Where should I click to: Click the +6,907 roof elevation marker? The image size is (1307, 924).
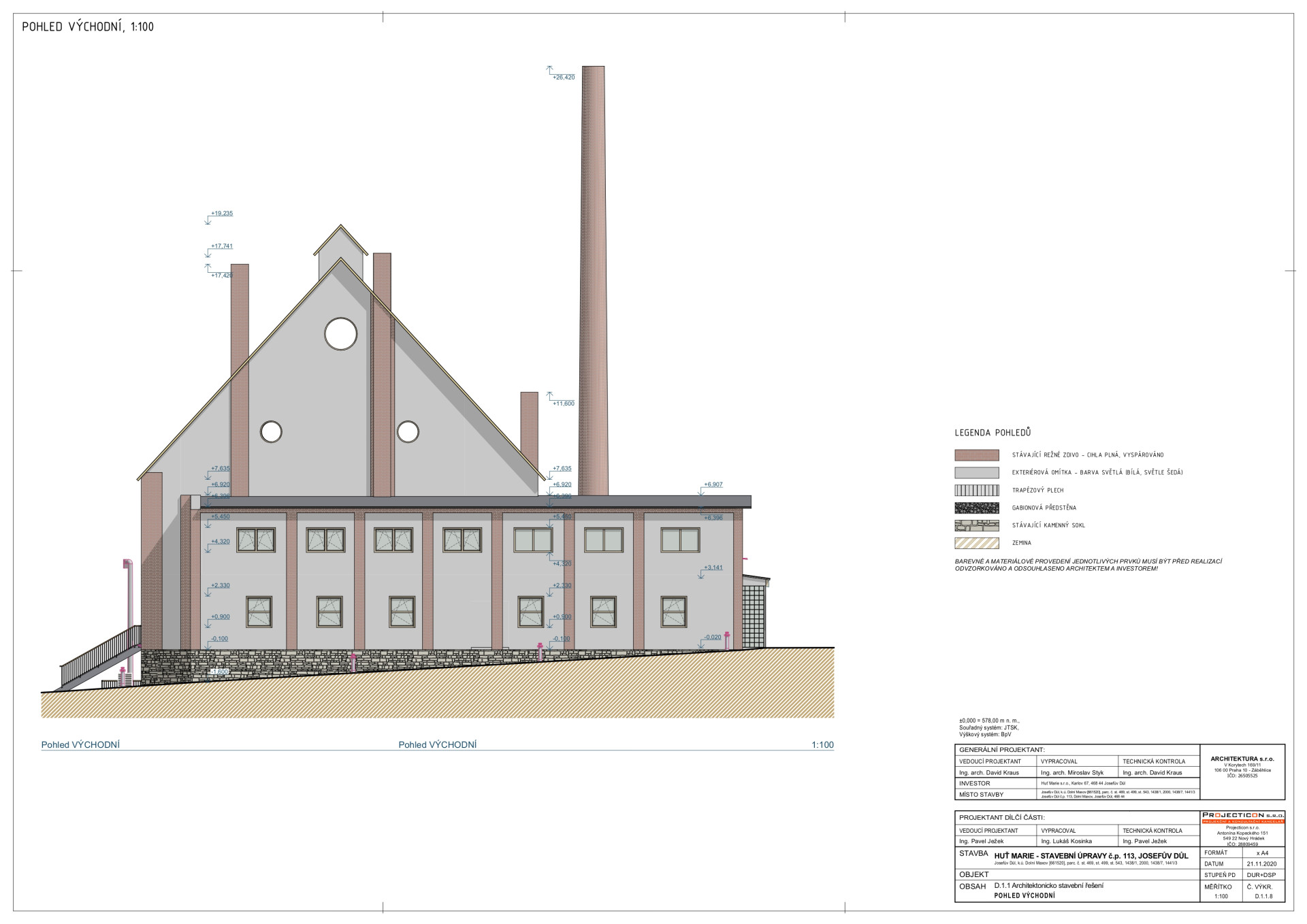click(x=713, y=484)
